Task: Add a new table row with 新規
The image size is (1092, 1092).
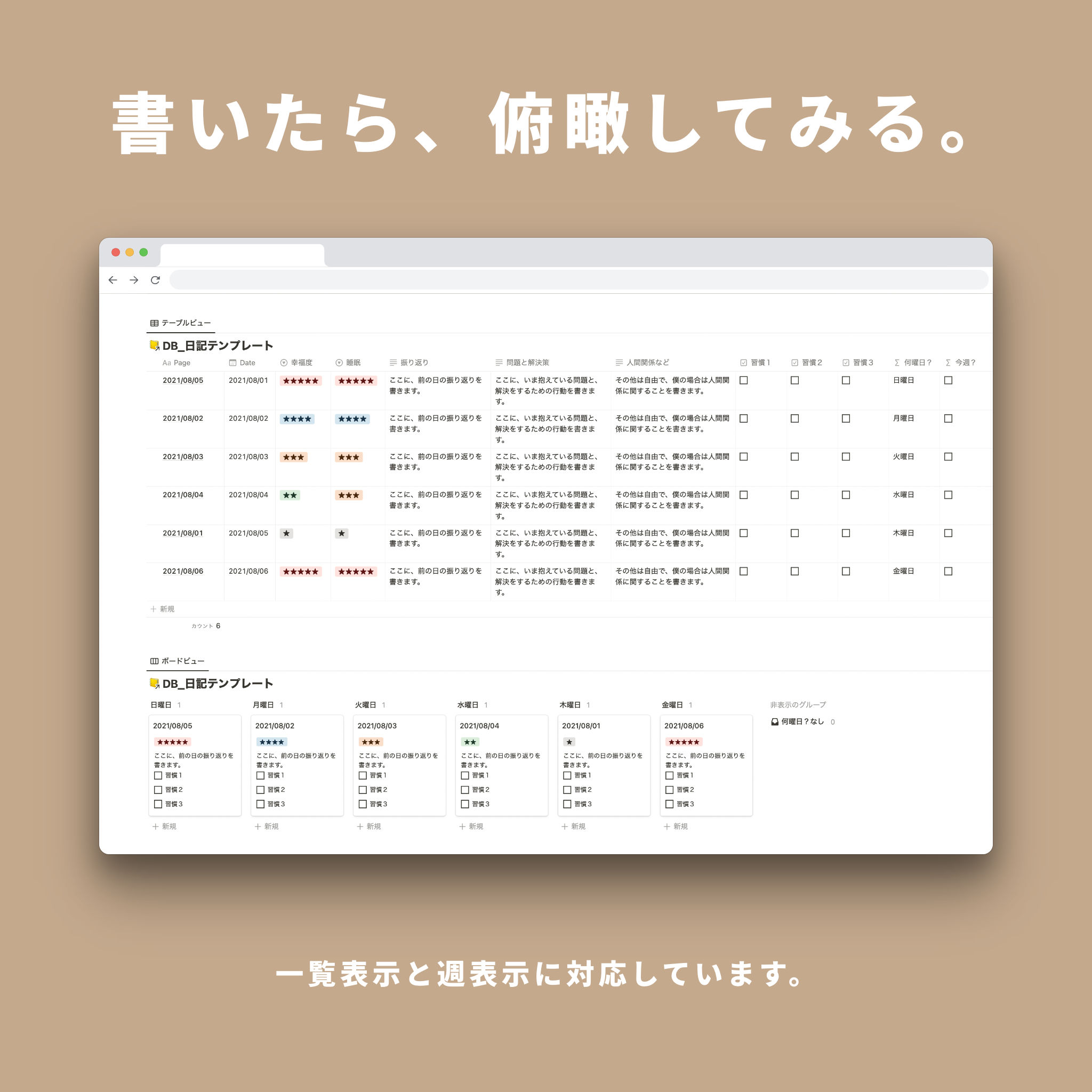Action: (x=163, y=609)
